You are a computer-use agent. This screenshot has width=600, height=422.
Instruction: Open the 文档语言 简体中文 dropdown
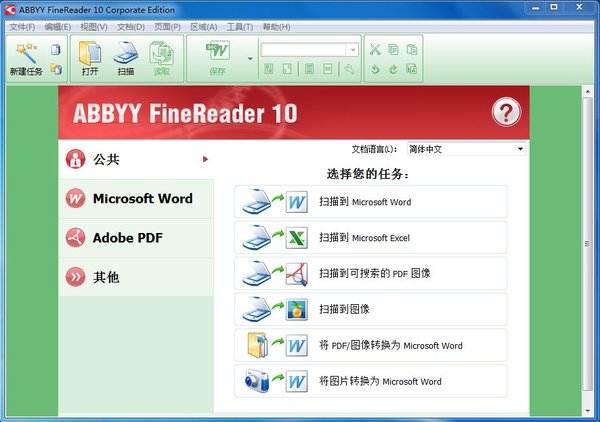coord(466,149)
